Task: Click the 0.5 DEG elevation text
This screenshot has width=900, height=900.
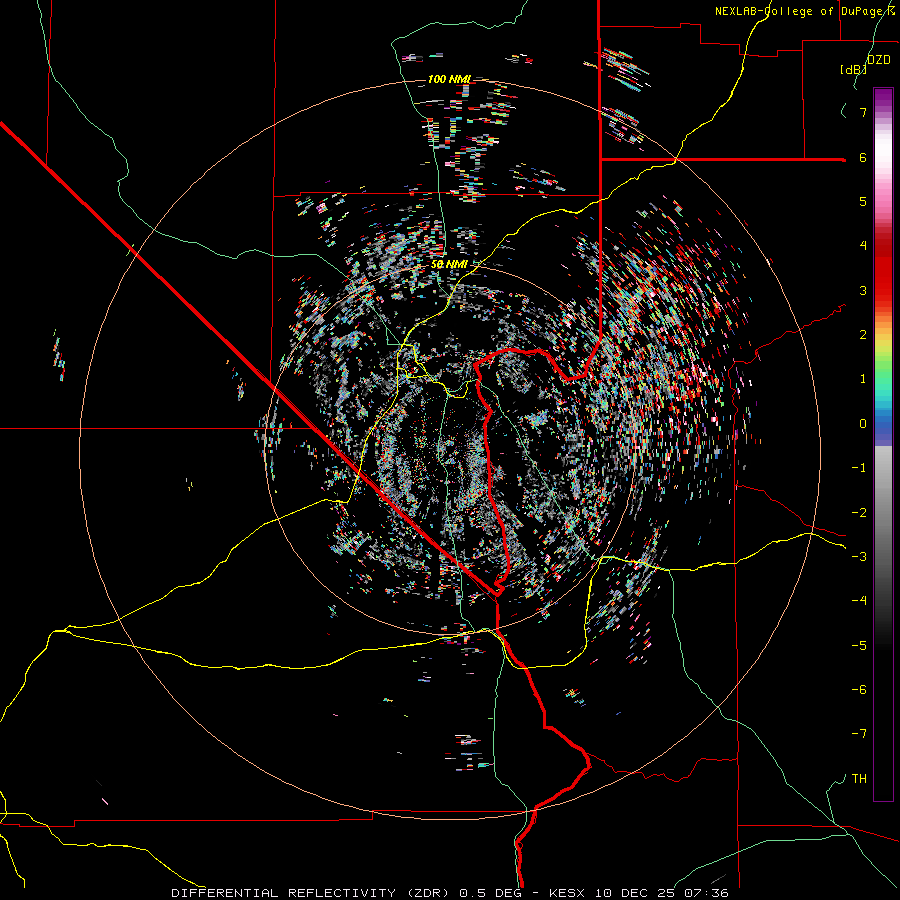Action: point(490,893)
